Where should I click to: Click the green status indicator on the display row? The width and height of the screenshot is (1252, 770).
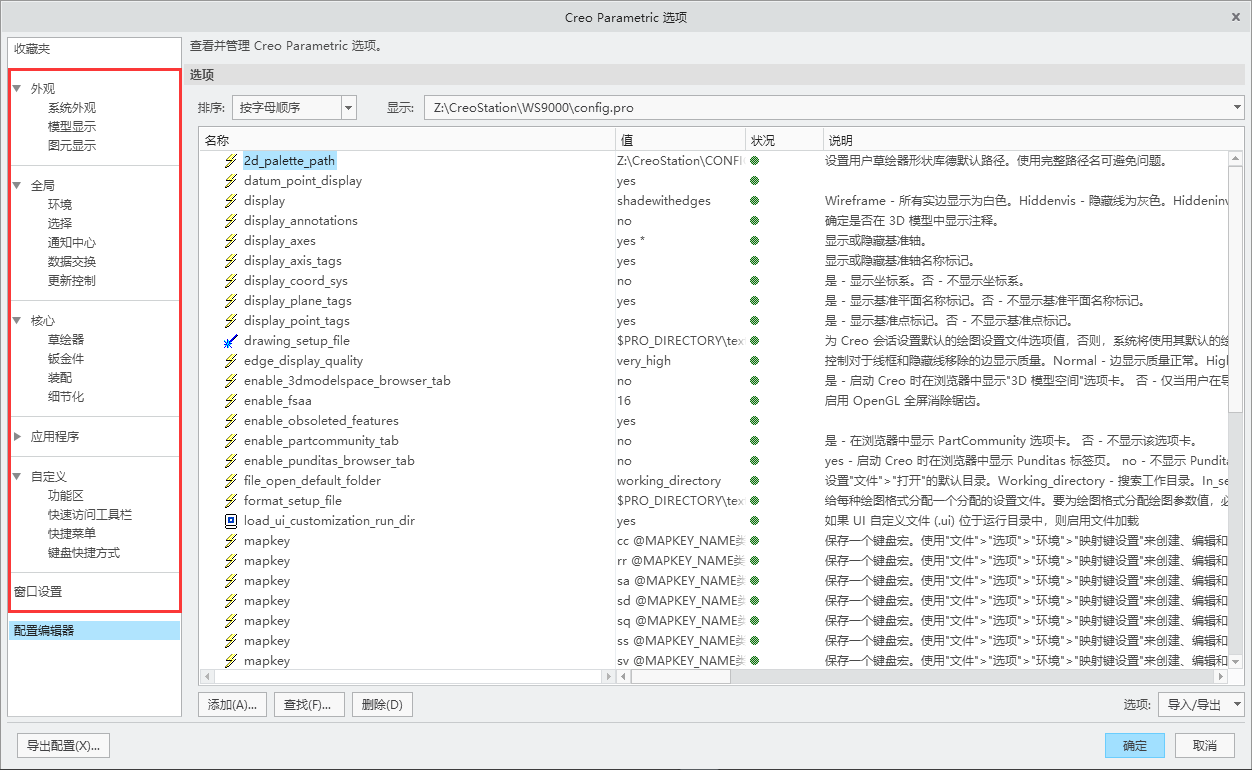[x=756, y=201]
